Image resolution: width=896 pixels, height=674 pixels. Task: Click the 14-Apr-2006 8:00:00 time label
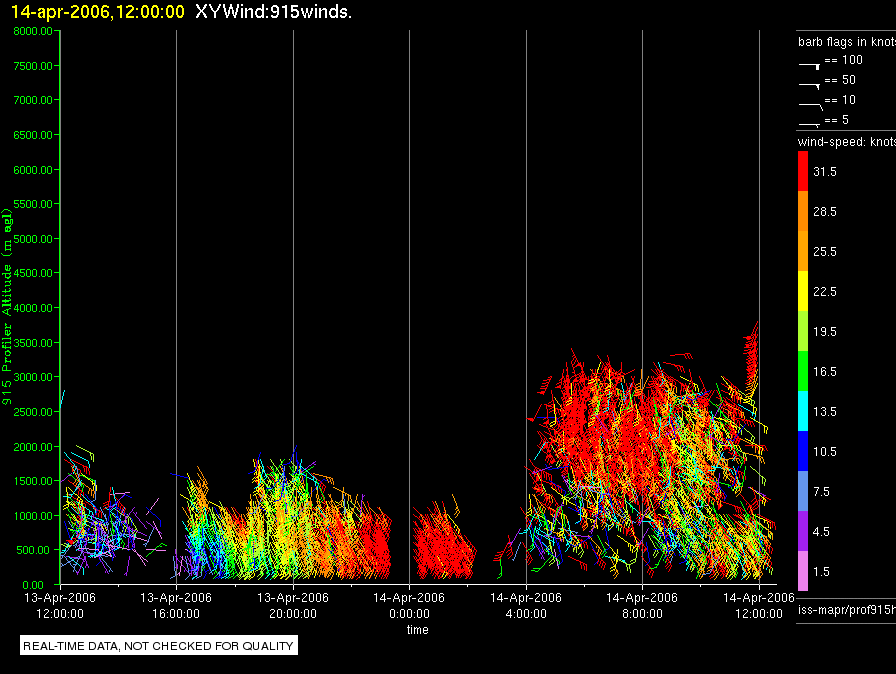tap(642, 605)
